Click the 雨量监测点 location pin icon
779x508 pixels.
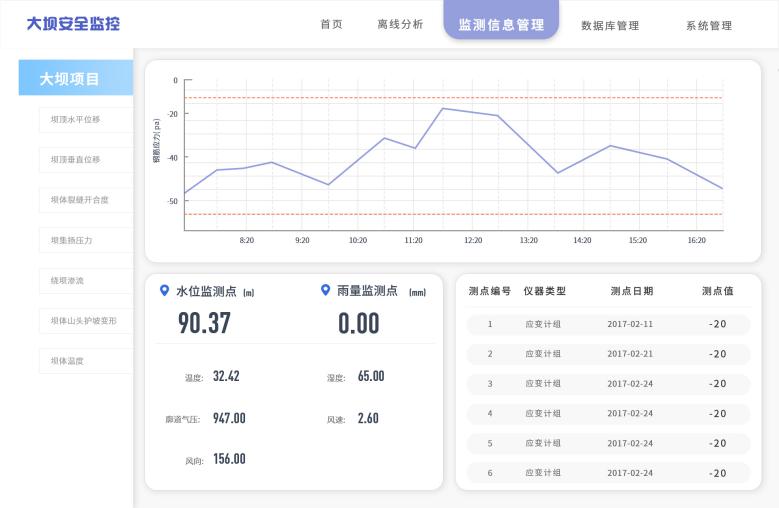[325, 291]
